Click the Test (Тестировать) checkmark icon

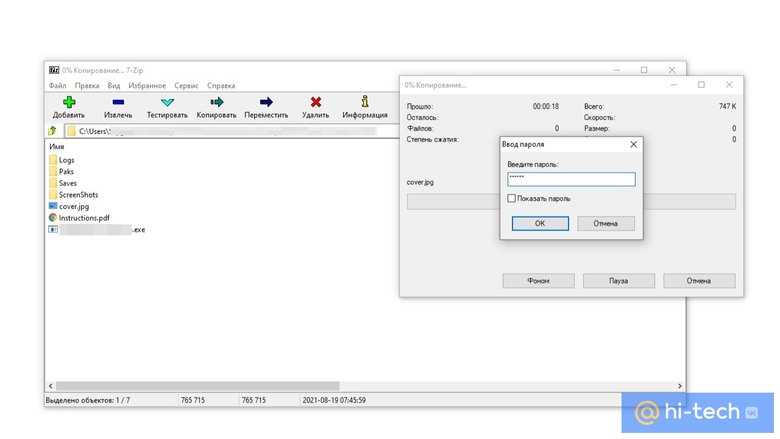[x=167, y=102]
